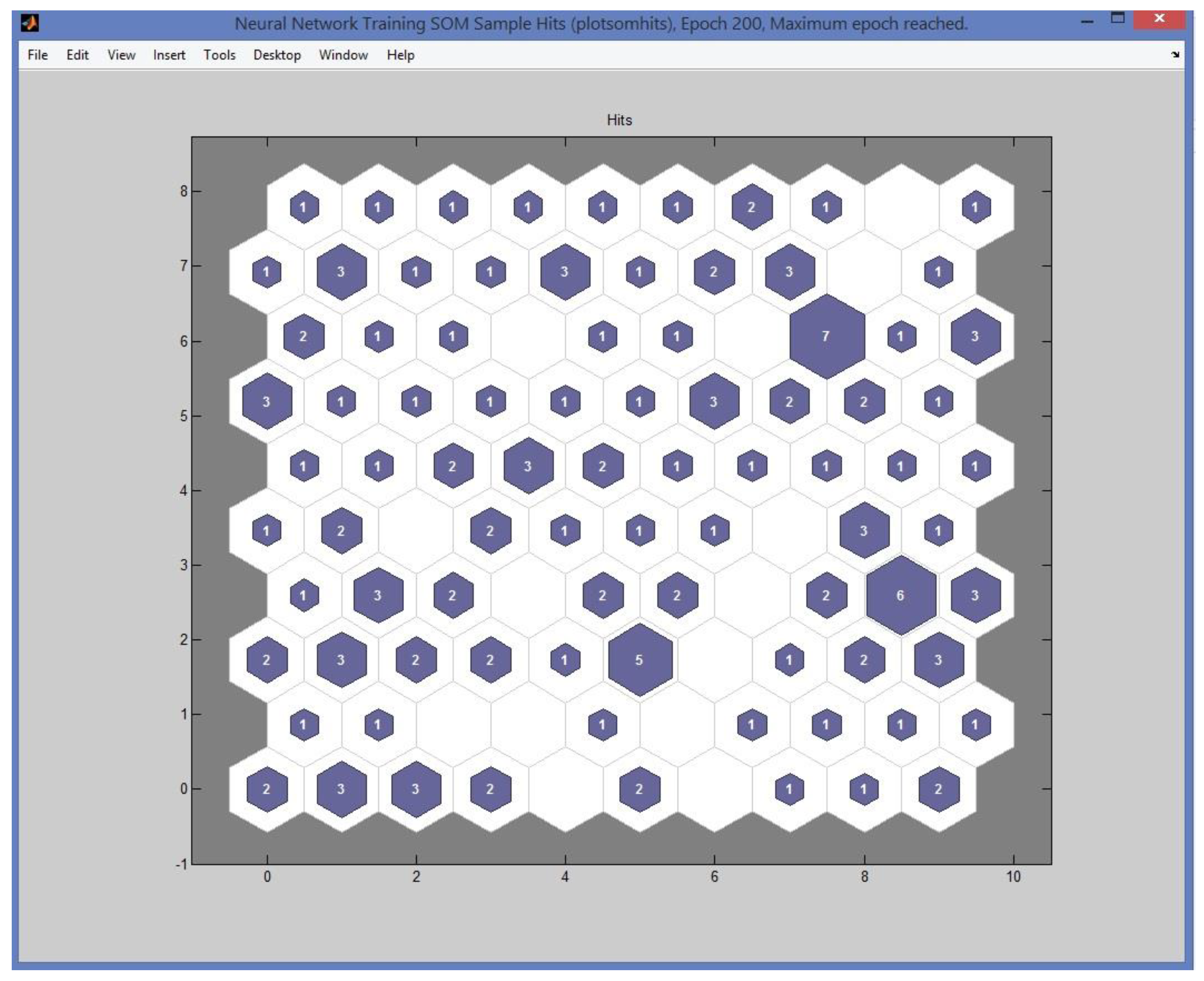Click the MATLAB logo icon in title bar
Viewport: 1204px width, 981px height.
click(x=29, y=23)
